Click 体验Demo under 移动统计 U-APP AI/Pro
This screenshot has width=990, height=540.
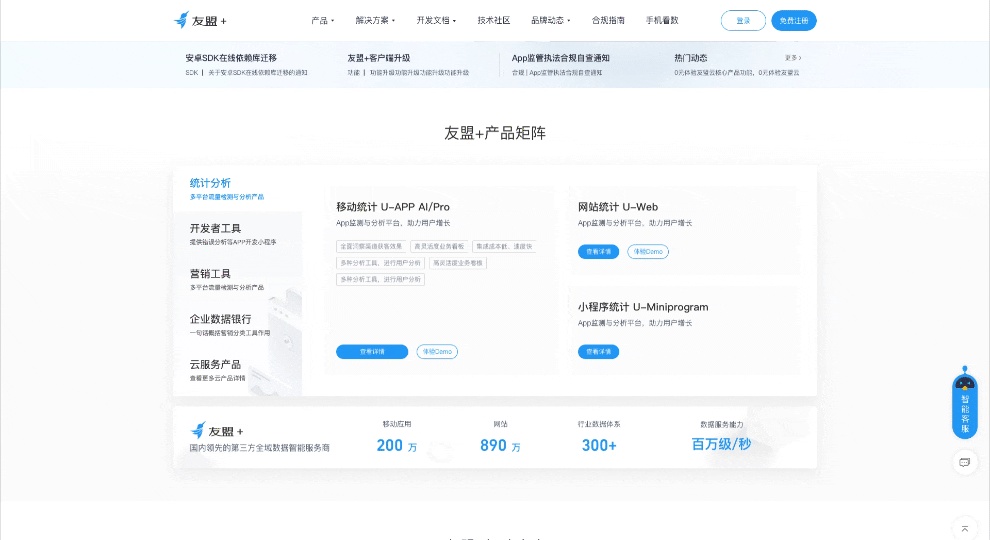pos(437,352)
